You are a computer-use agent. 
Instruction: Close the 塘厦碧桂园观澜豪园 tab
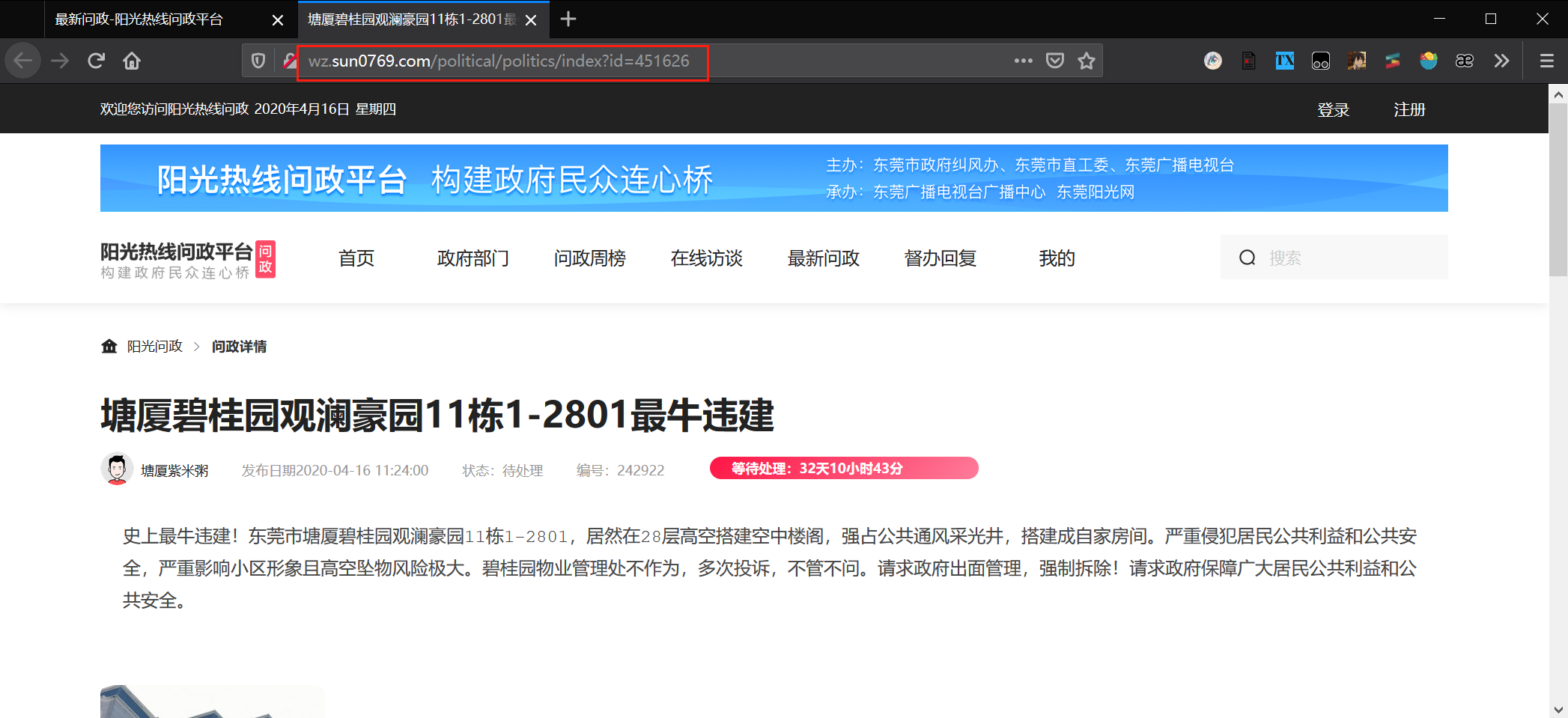point(531,20)
